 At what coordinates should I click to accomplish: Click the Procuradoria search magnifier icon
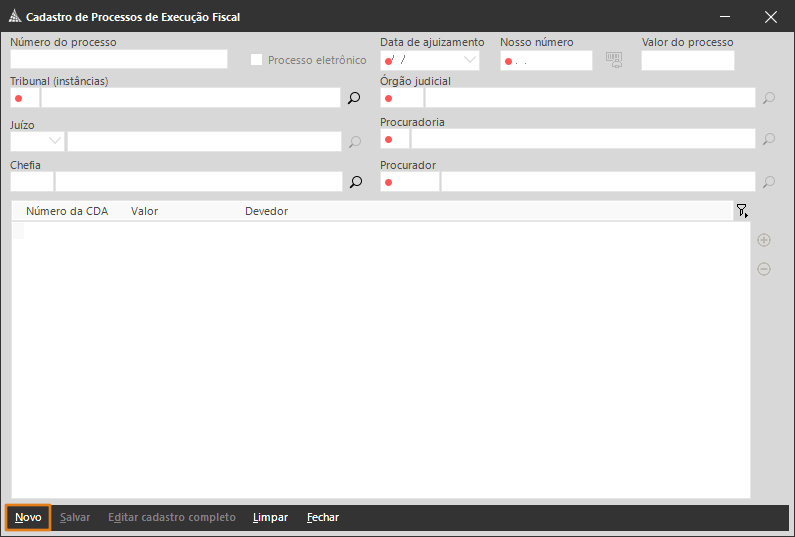[768, 139]
